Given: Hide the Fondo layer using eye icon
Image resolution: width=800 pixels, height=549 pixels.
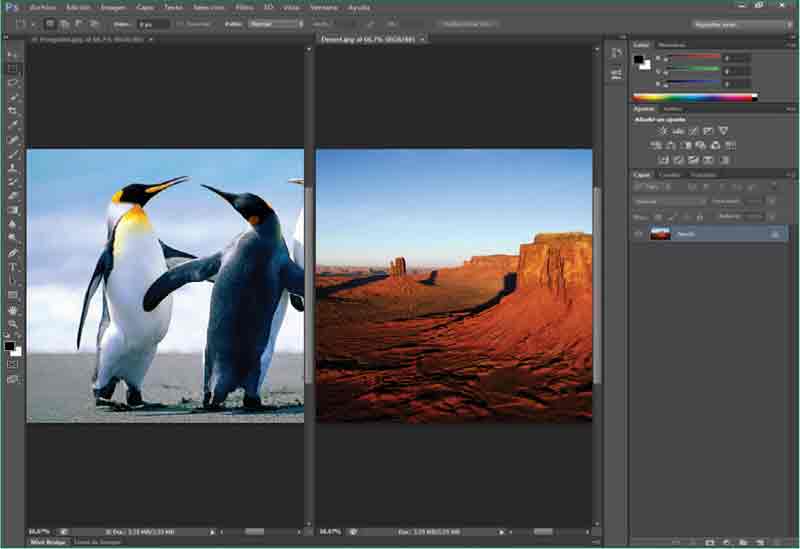Looking at the screenshot, I should point(638,233).
